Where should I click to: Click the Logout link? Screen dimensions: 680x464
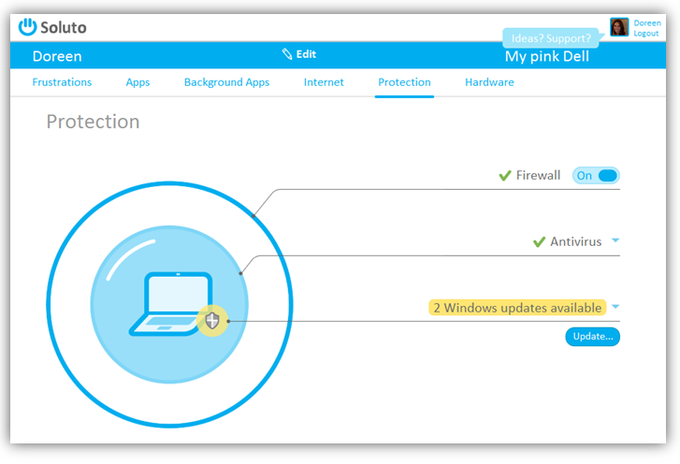coord(646,33)
